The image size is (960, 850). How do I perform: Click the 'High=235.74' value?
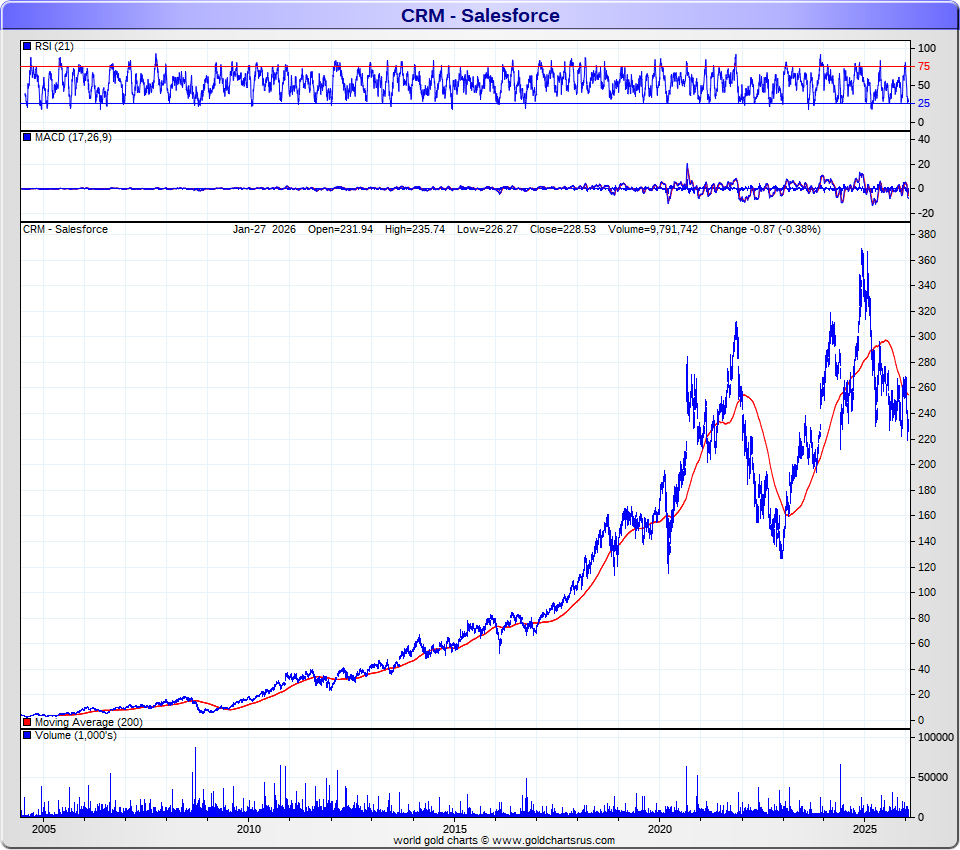[x=414, y=229]
